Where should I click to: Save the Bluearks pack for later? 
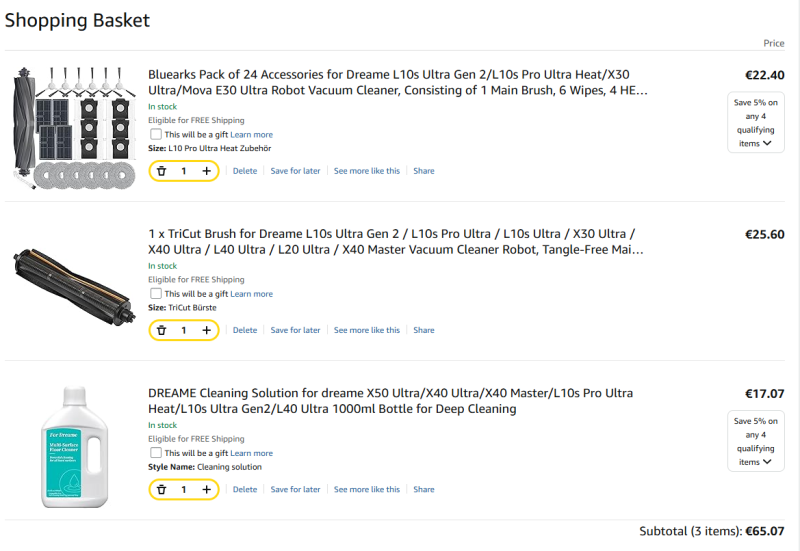coord(295,171)
